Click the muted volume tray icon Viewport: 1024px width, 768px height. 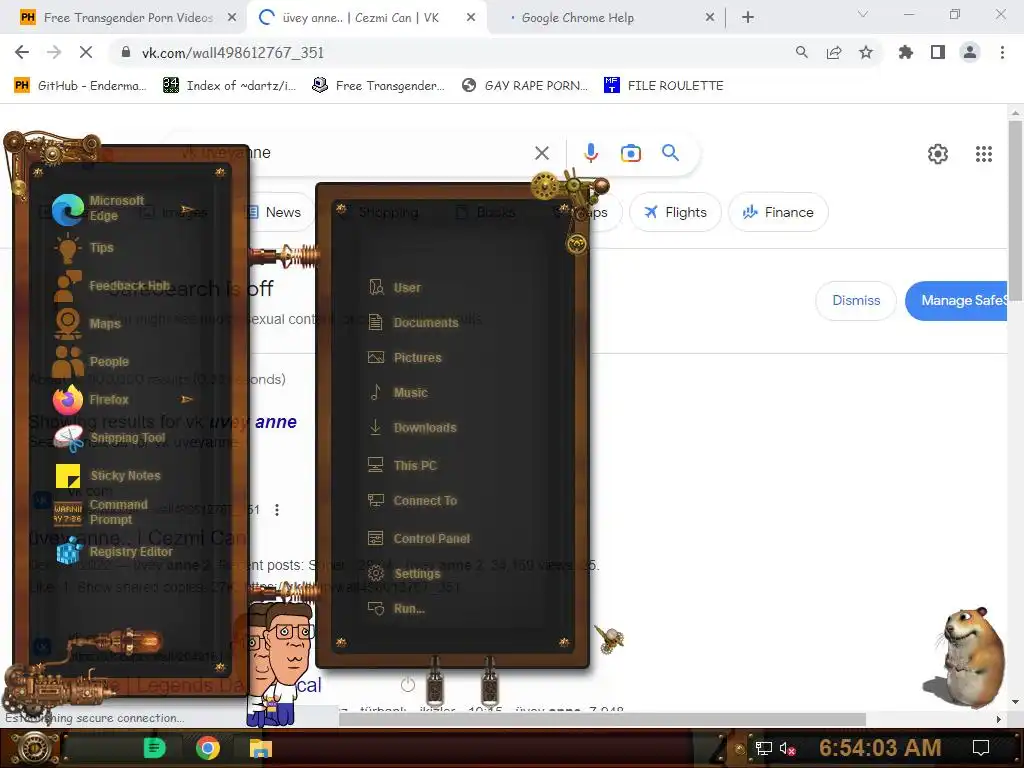[787, 749]
